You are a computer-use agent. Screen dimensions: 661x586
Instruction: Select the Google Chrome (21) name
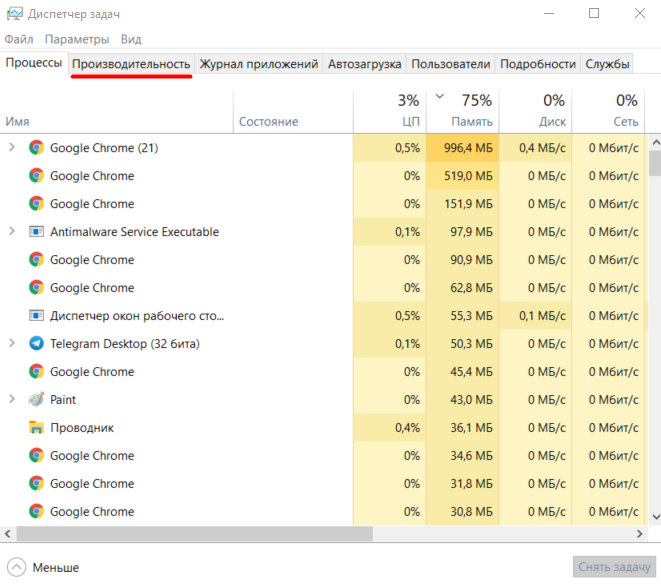pos(104,148)
